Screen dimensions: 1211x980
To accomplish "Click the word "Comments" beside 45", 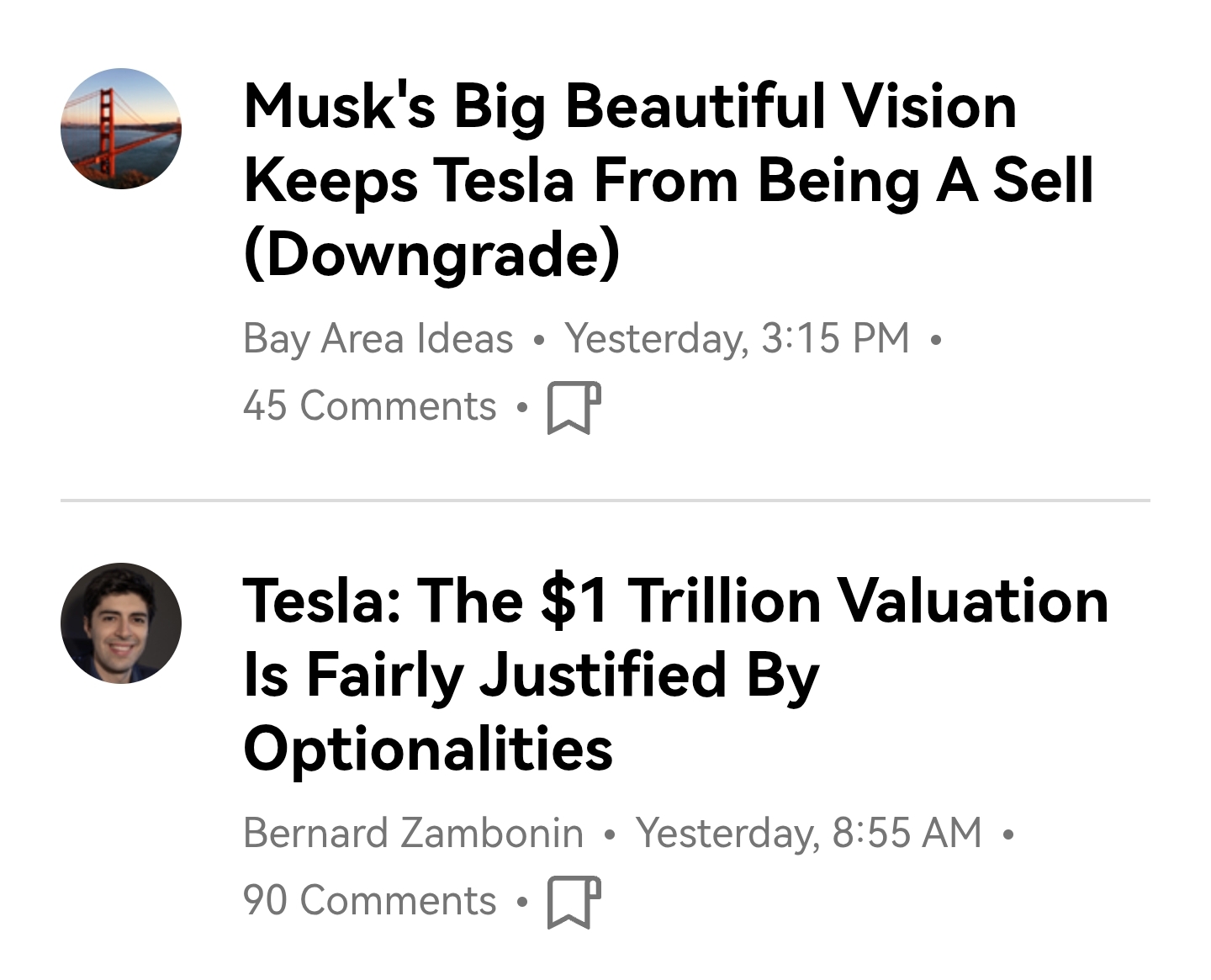I will click(398, 406).
